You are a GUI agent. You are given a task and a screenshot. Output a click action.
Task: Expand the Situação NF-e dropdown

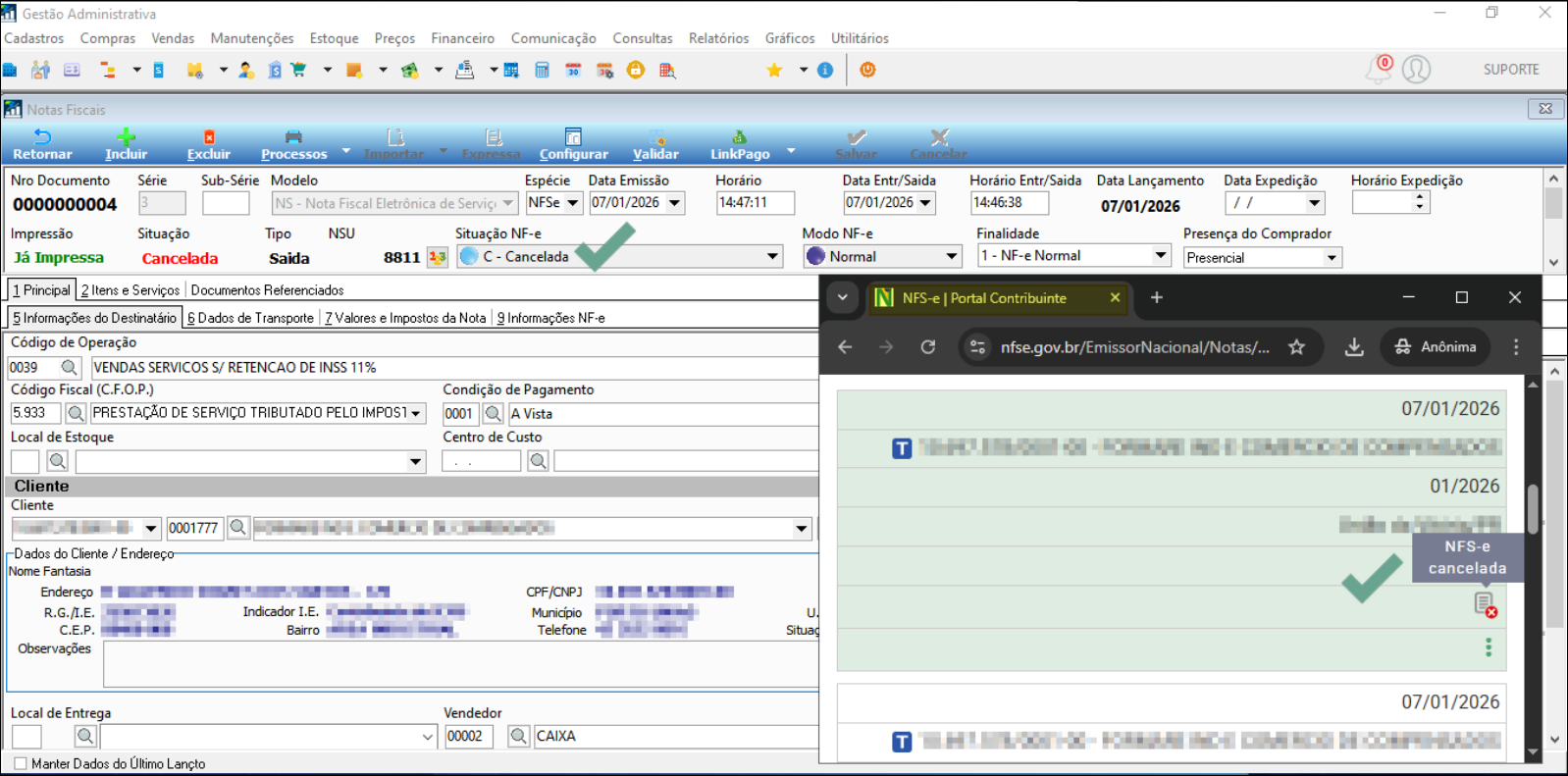coord(772,257)
